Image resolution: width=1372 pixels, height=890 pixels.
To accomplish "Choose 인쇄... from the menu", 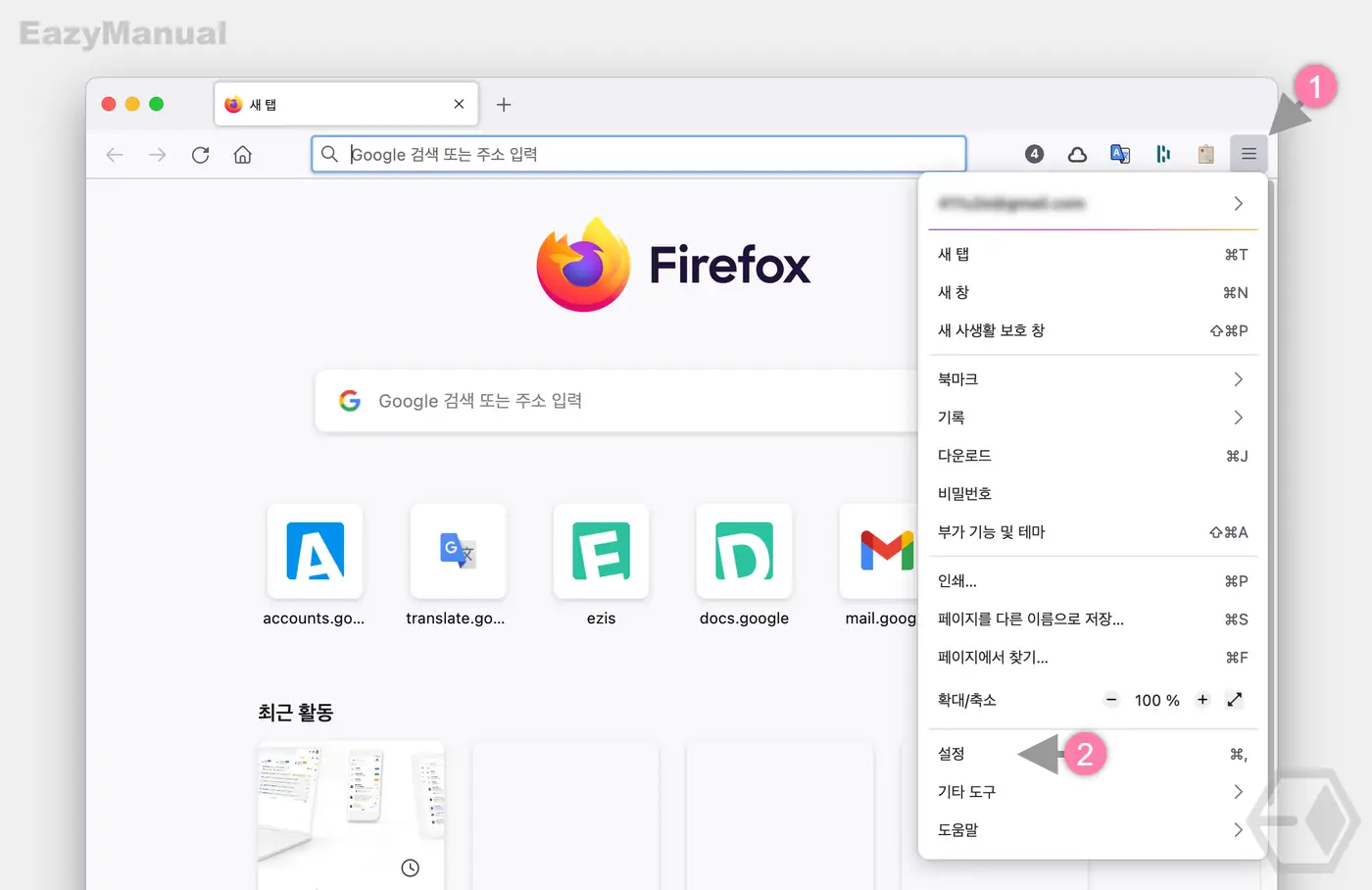I will pos(1092,581).
